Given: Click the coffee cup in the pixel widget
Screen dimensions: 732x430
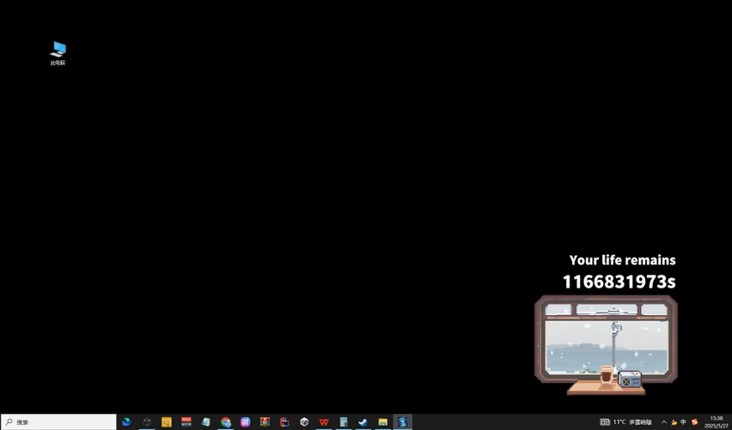Looking at the screenshot, I should pyautogui.click(x=606, y=375).
